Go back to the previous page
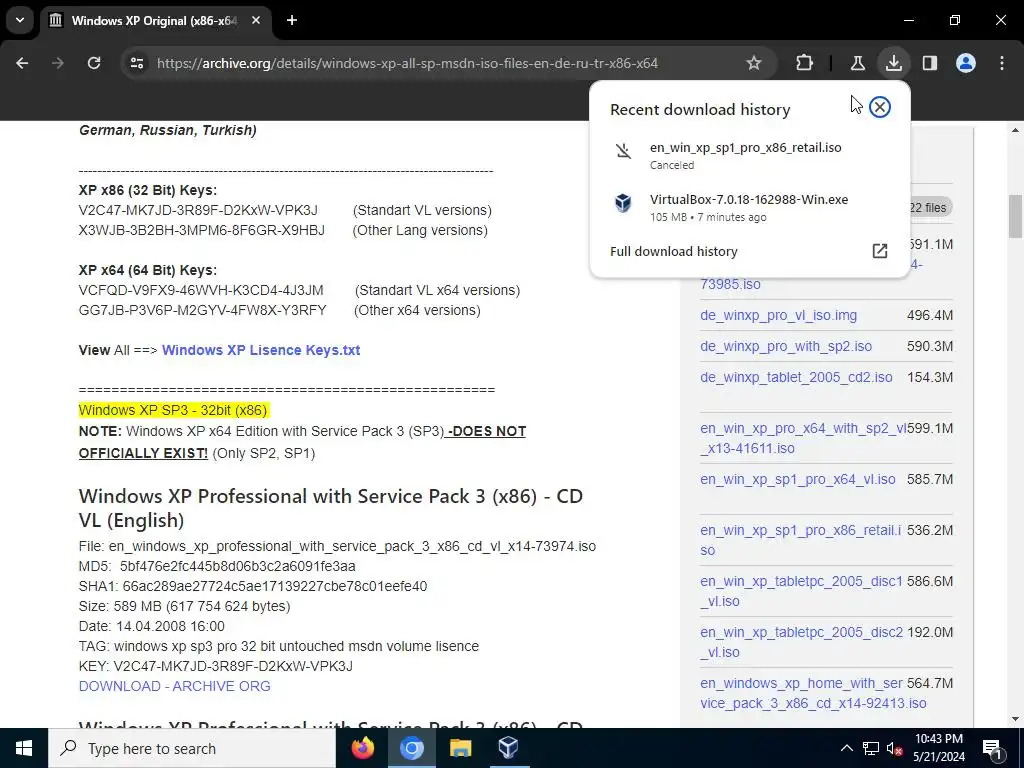This screenshot has height=768, width=1024. click(22, 63)
